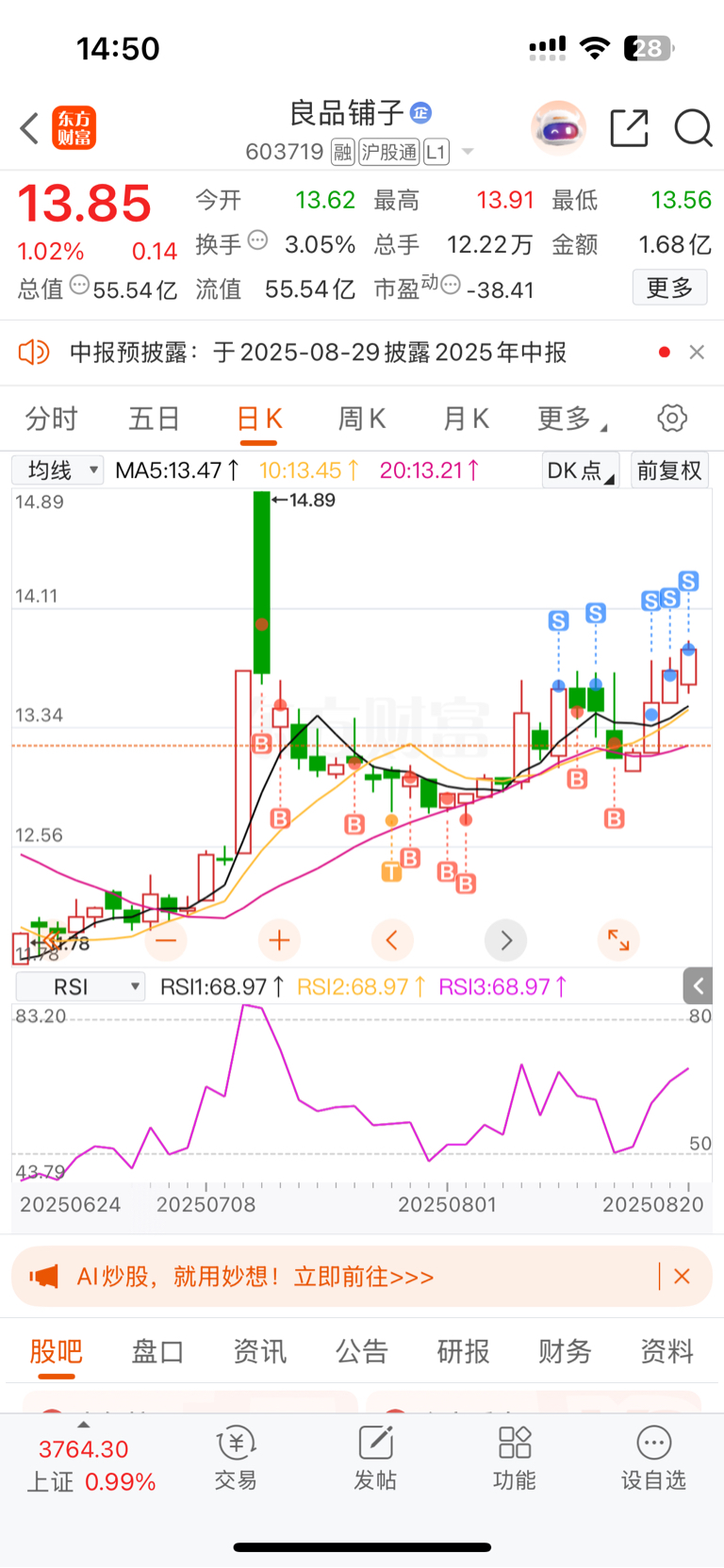This screenshot has height=1568, width=724.
Task: Switch to 五日 chart tab
Action: point(154,418)
